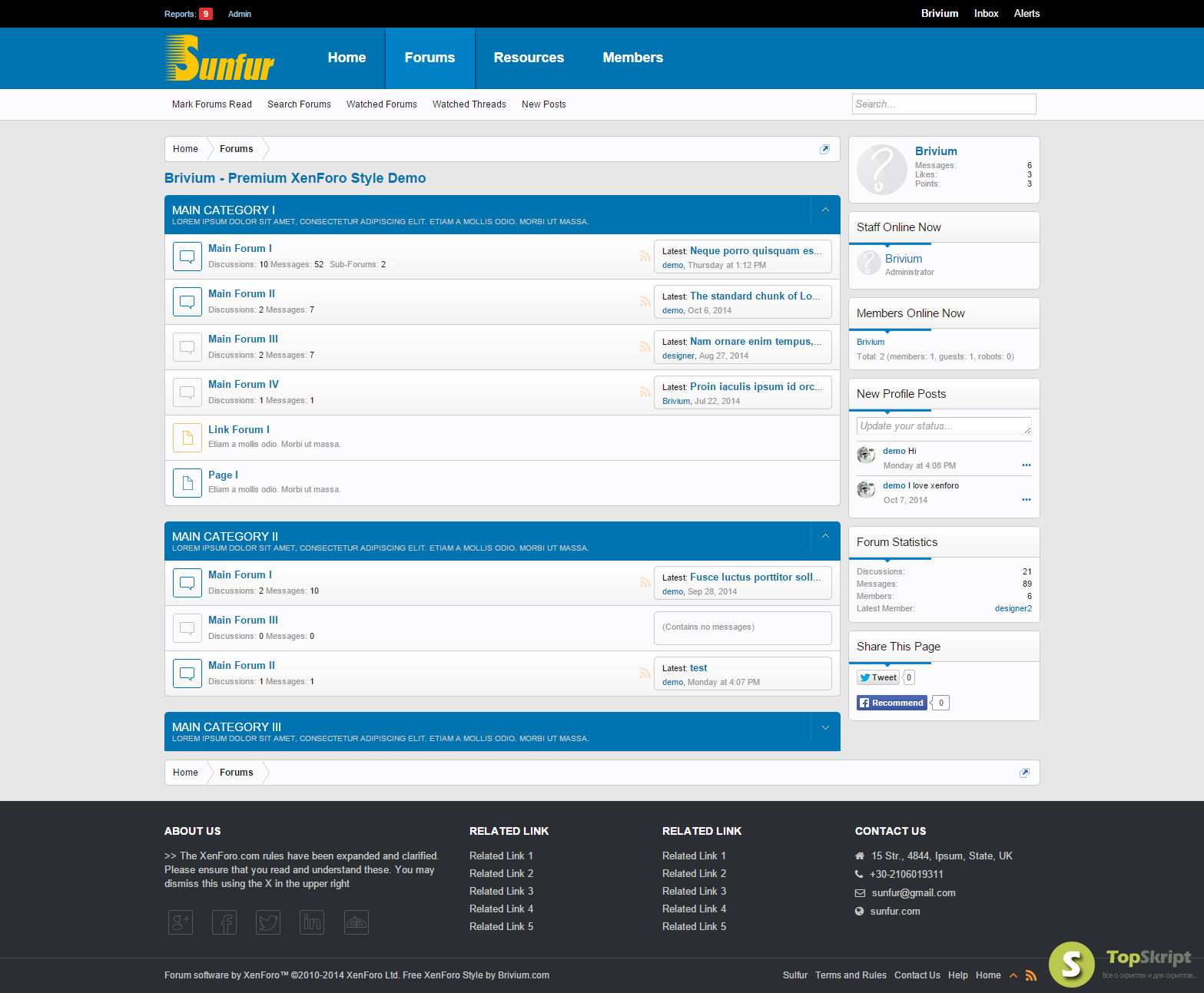Viewport: 1204px width, 993px height.
Task: Open options dots for I love xenforo post
Action: pos(1027,500)
